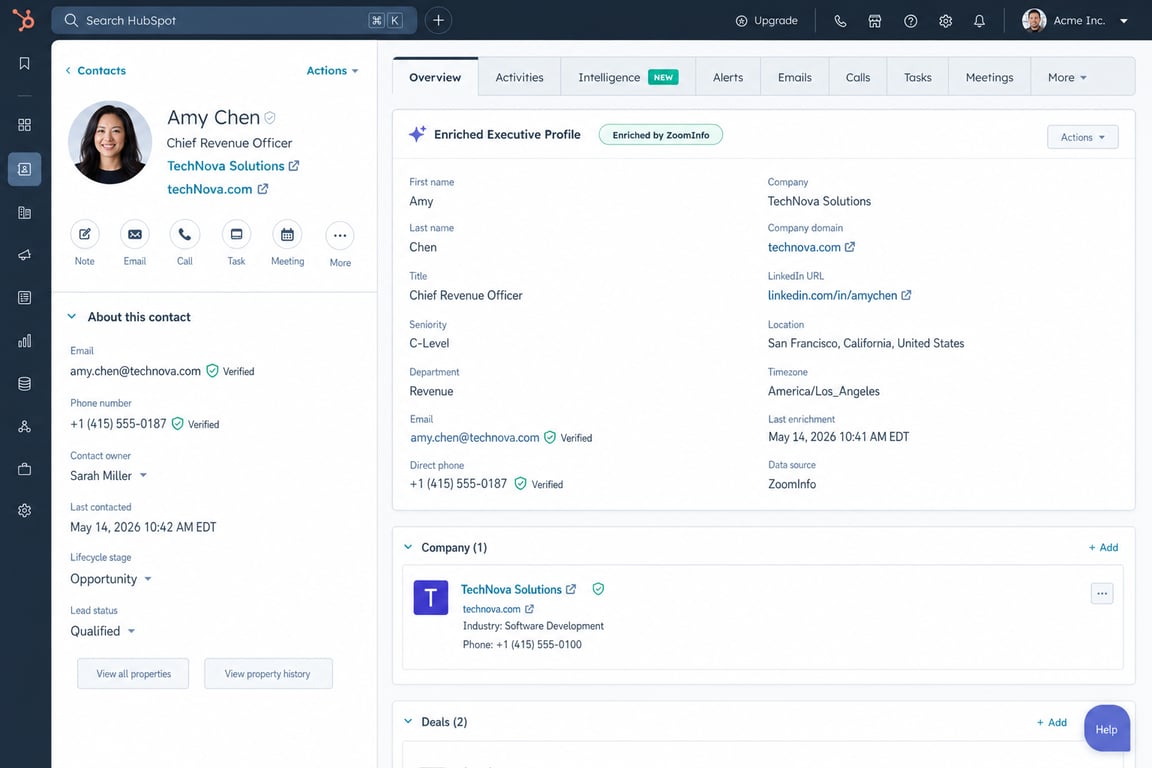Click the plus quick-create button in top bar
1152x768 pixels.
[x=439, y=21]
